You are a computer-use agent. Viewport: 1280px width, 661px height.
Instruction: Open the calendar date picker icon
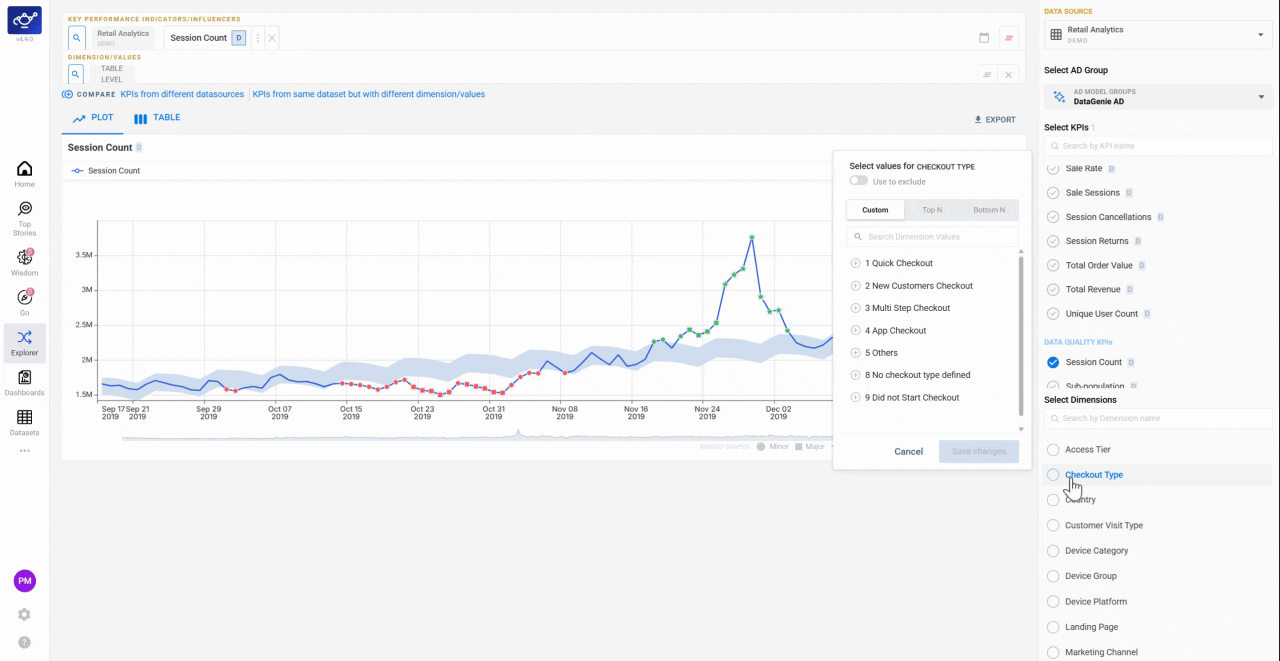(x=984, y=38)
